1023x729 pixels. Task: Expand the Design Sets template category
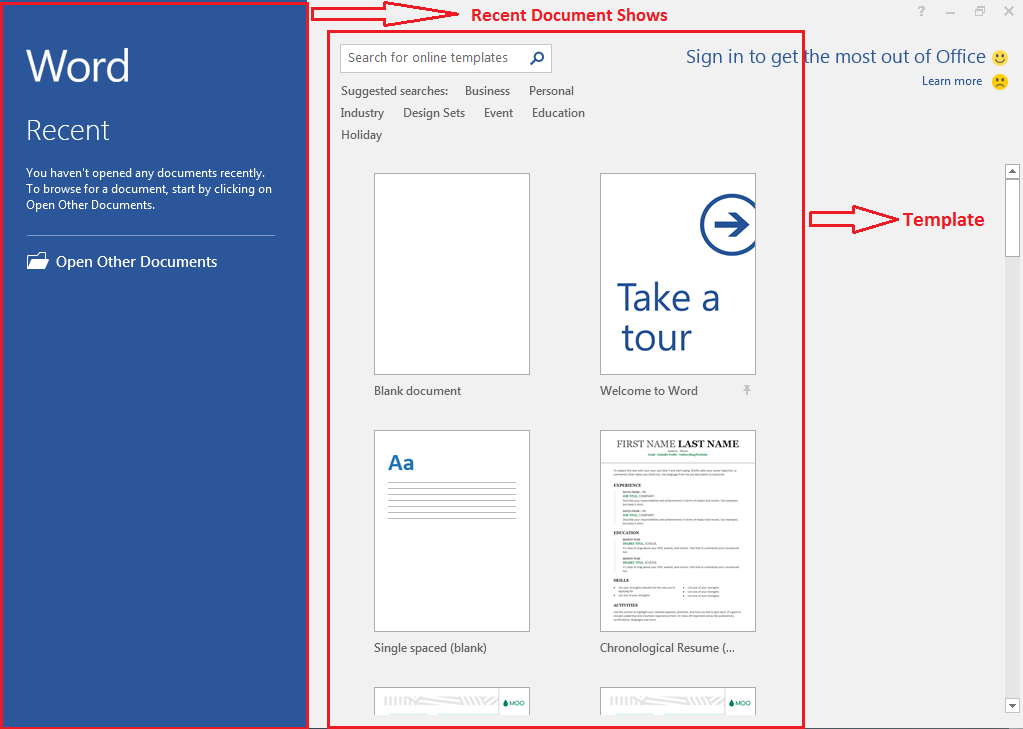pos(433,112)
